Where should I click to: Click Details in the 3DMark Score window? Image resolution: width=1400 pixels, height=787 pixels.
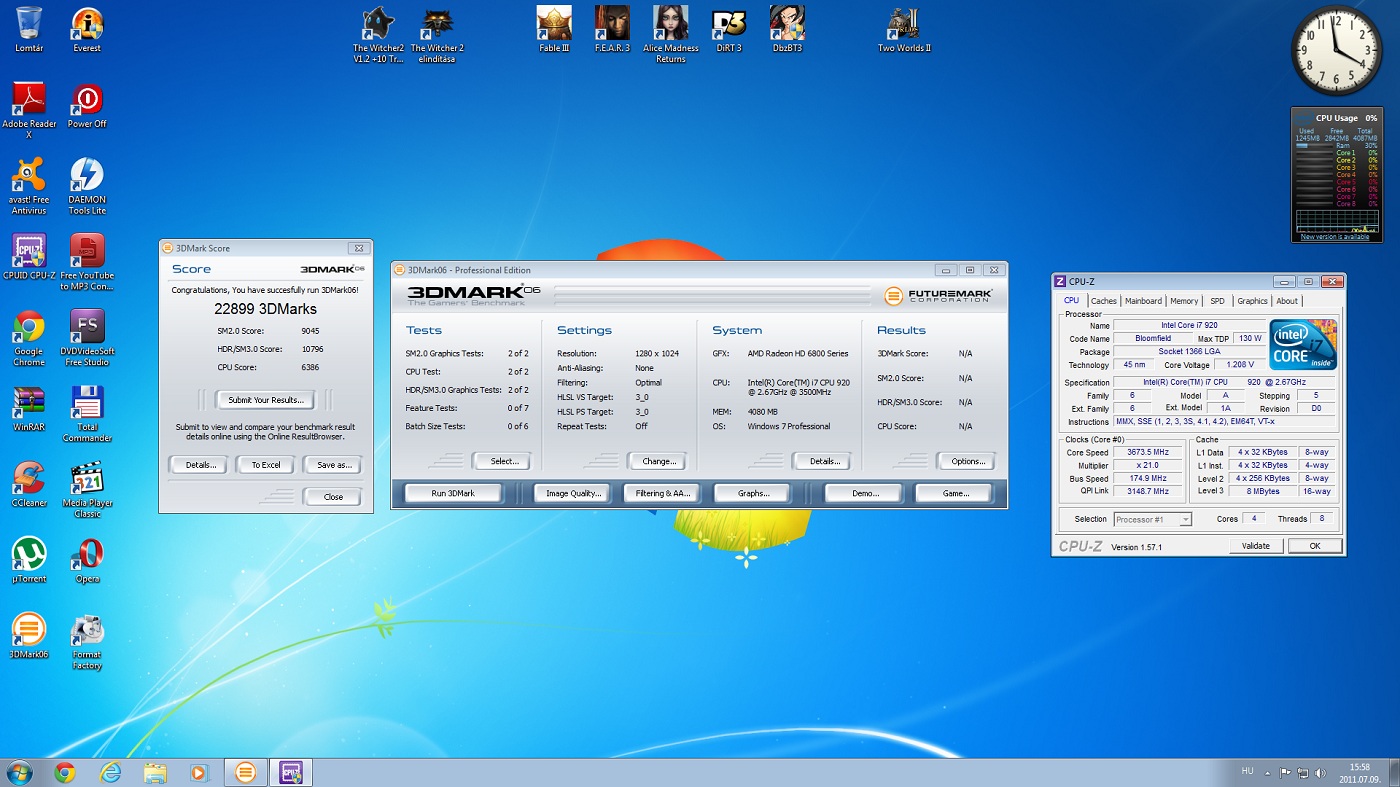(x=201, y=465)
